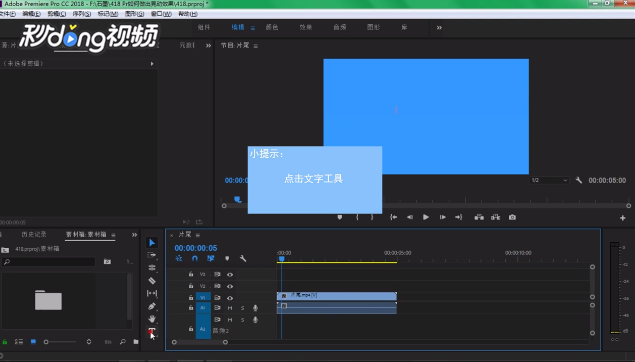
Task: Go to In point in Program Monitor
Action: 393,217
